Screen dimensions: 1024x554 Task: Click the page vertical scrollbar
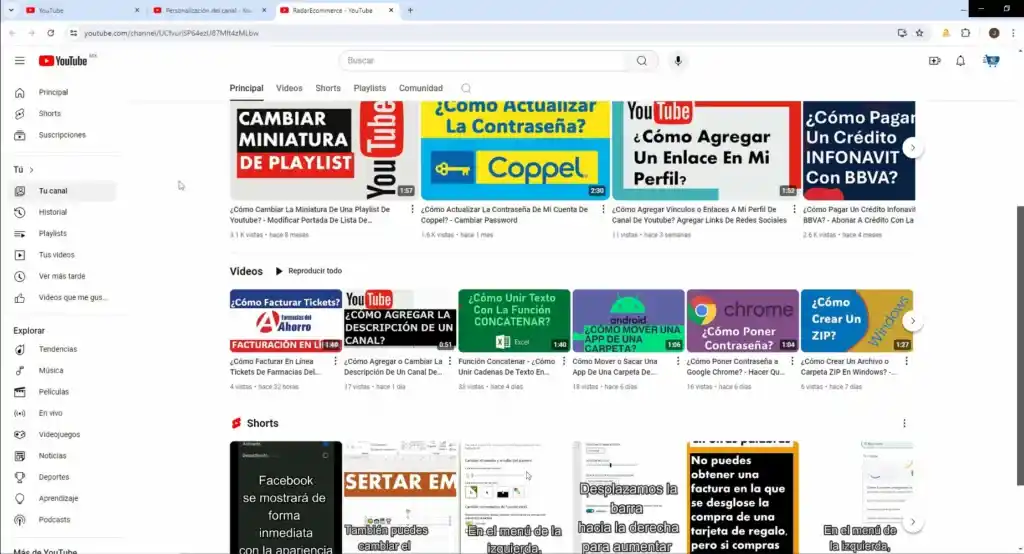tap(1019, 346)
